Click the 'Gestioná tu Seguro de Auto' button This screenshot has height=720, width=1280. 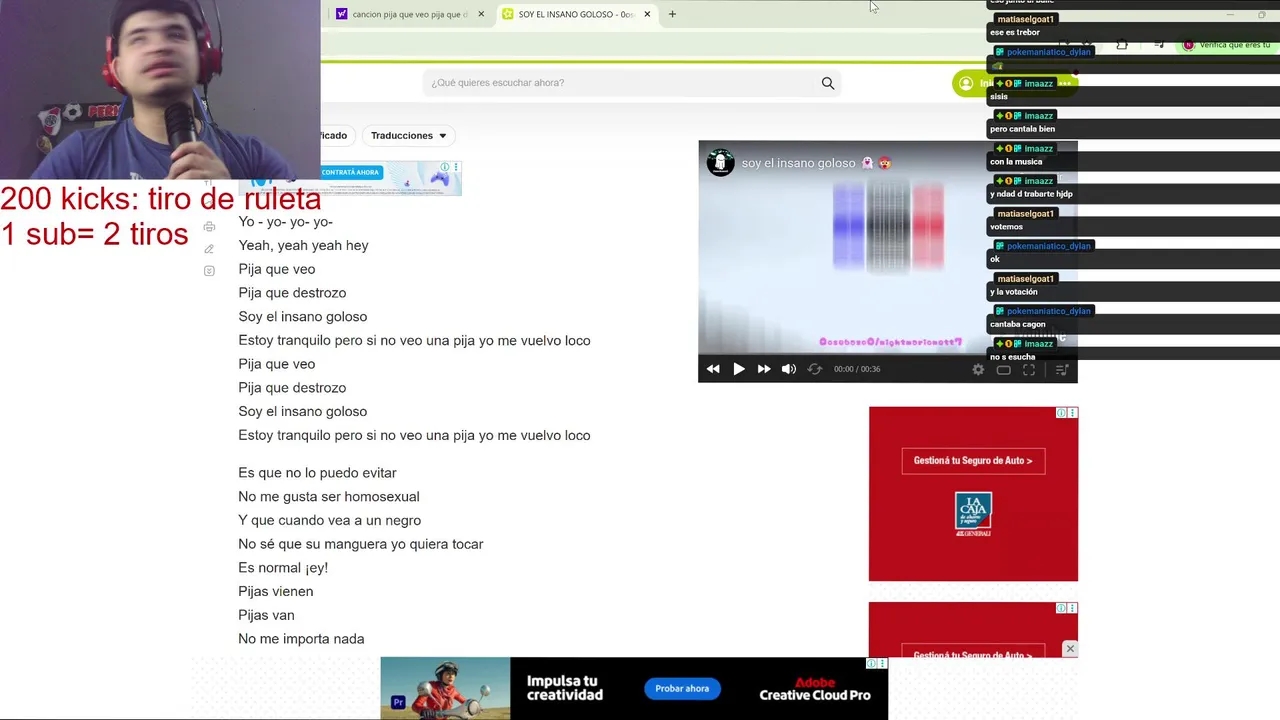973,460
